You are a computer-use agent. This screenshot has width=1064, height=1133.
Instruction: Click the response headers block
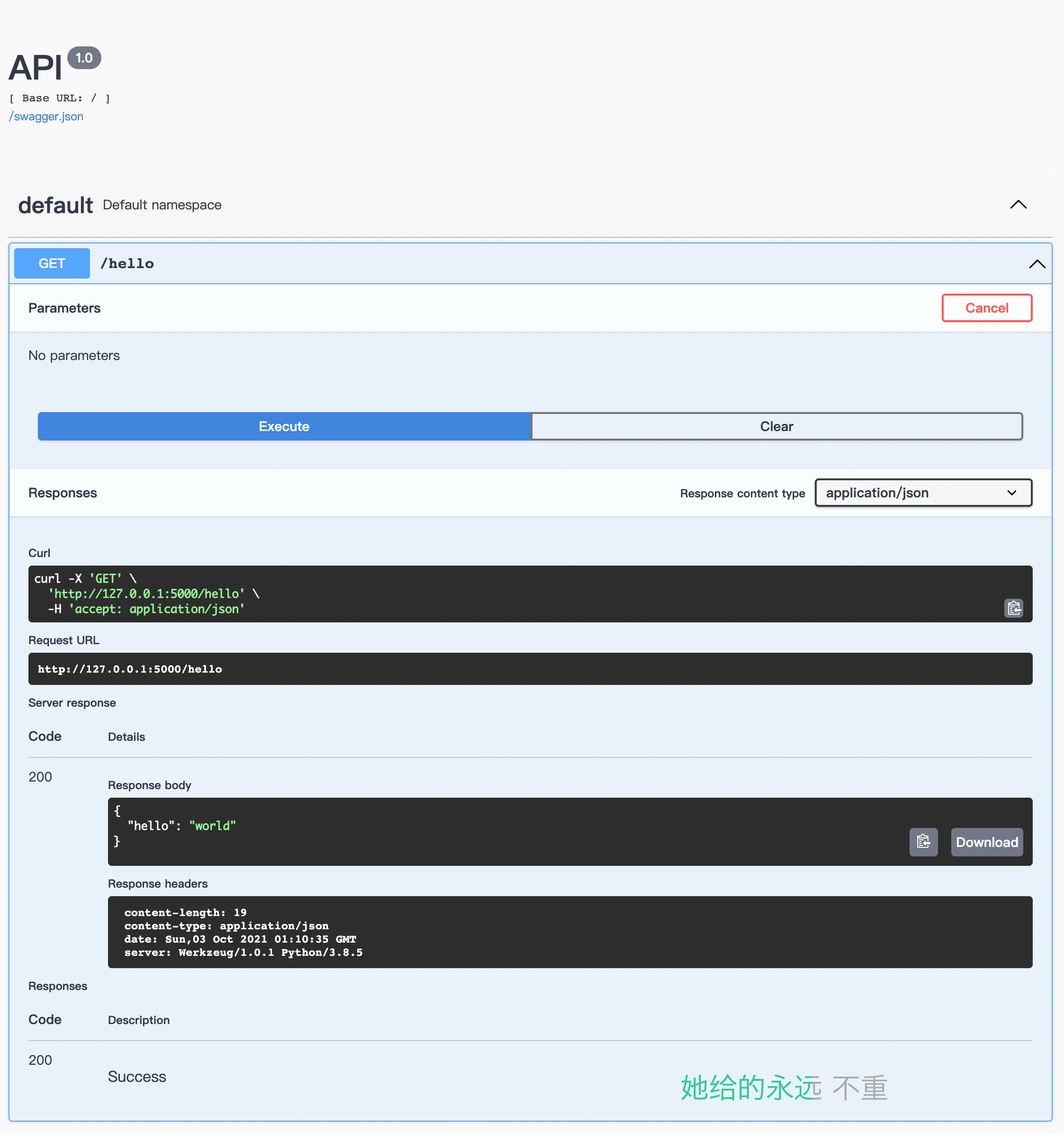point(569,932)
